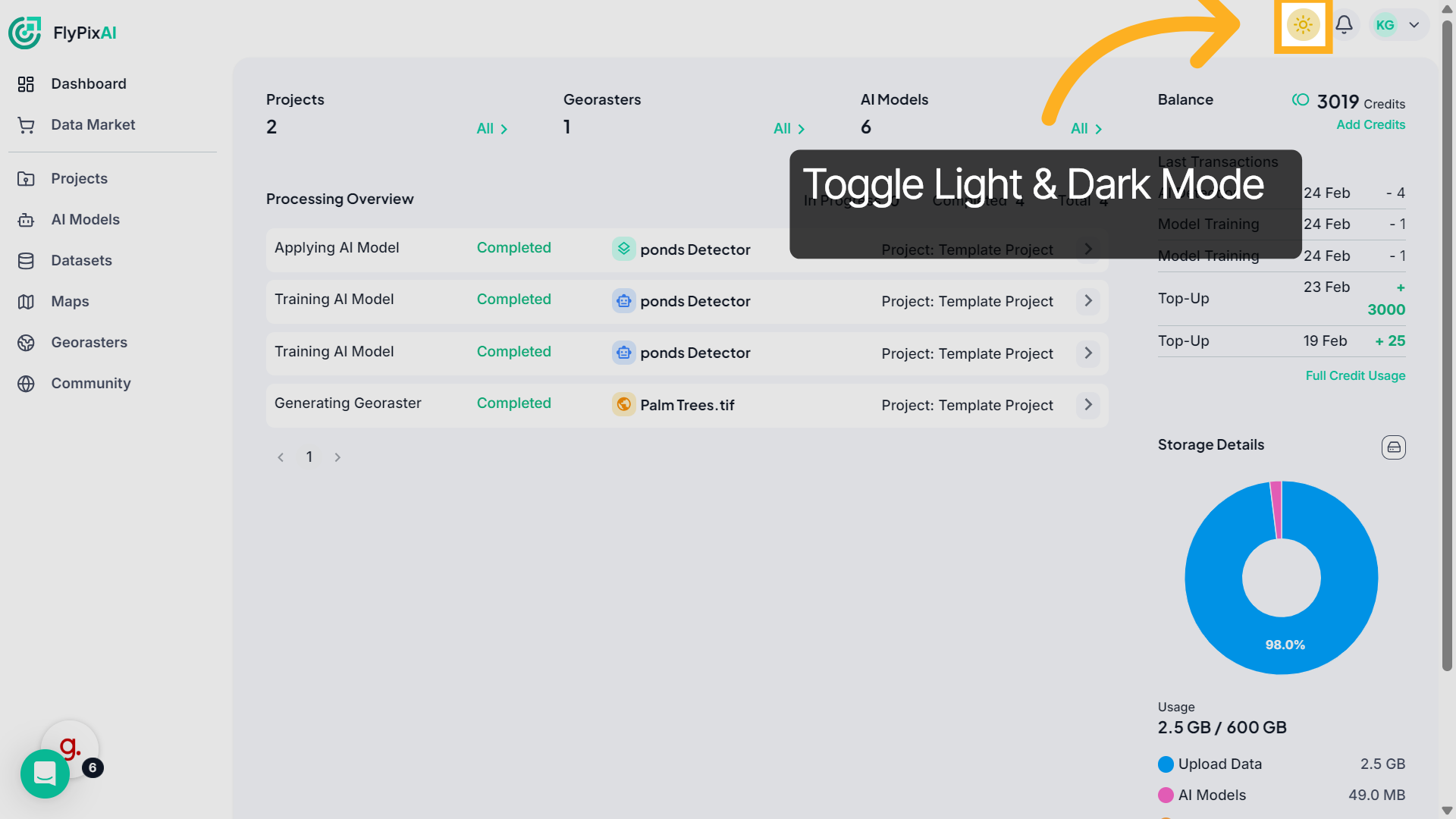This screenshot has width=1456, height=819.
Task: Toggle light and dark mode sun icon
Action: (1303, 25)
